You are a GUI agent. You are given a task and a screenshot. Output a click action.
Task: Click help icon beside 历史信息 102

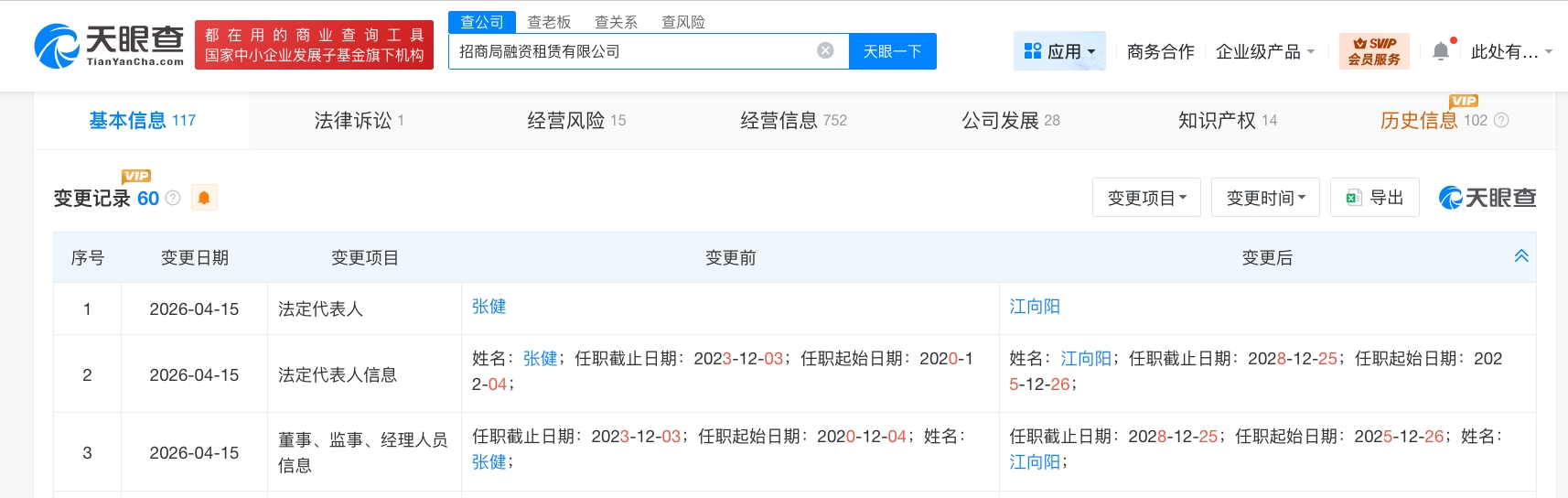coord(1501,120)
